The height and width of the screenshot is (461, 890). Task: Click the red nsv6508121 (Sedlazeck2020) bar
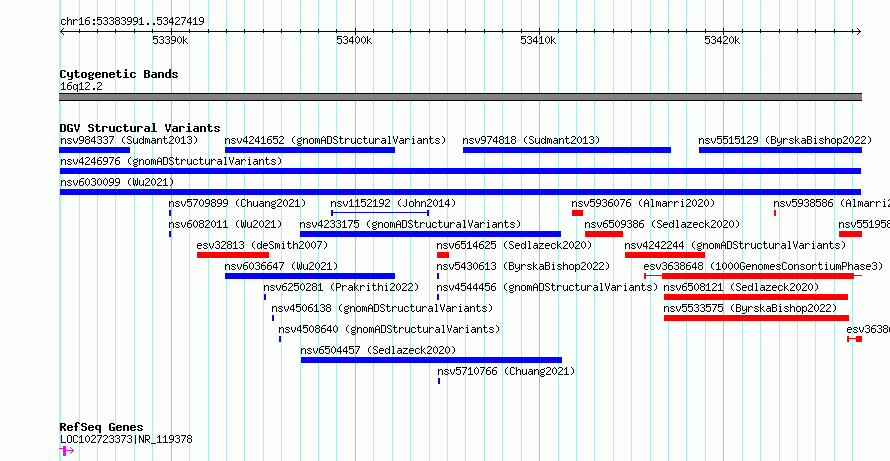756,297
